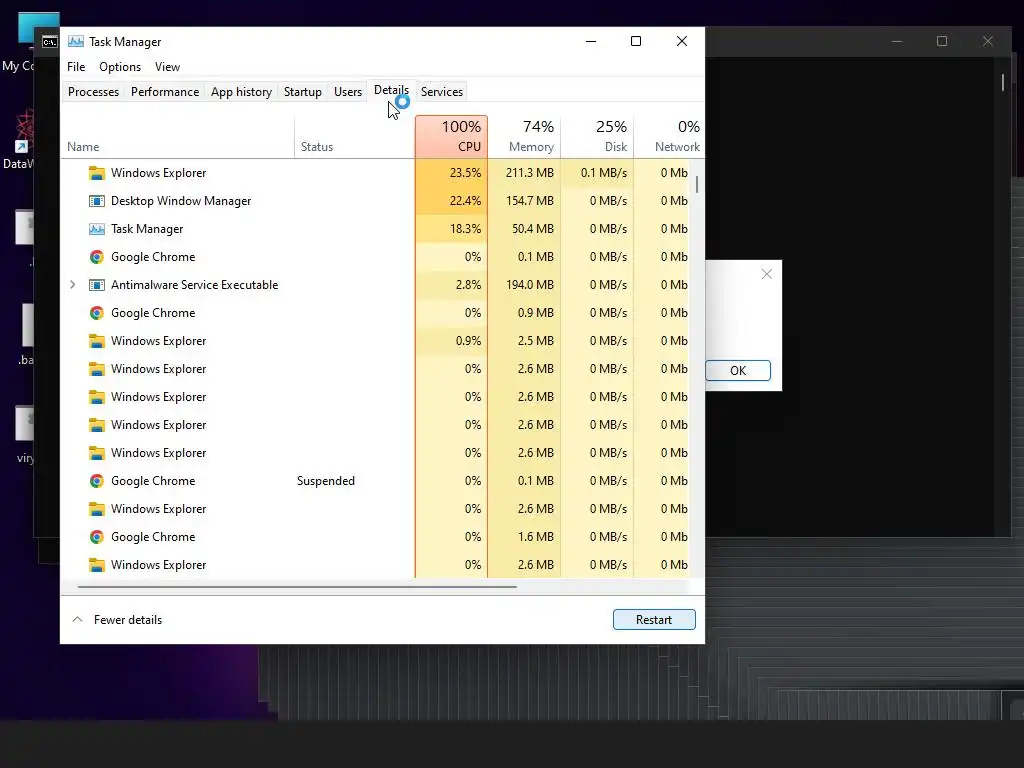Select the Desktop Window Manager row name

click(181, 201)
